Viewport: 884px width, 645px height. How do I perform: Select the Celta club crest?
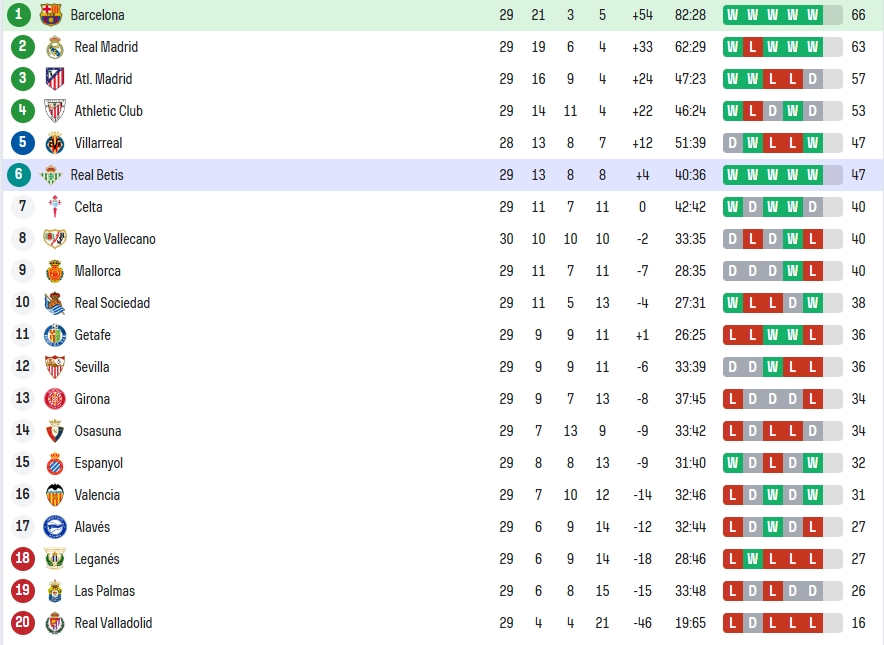coord(55,207)
